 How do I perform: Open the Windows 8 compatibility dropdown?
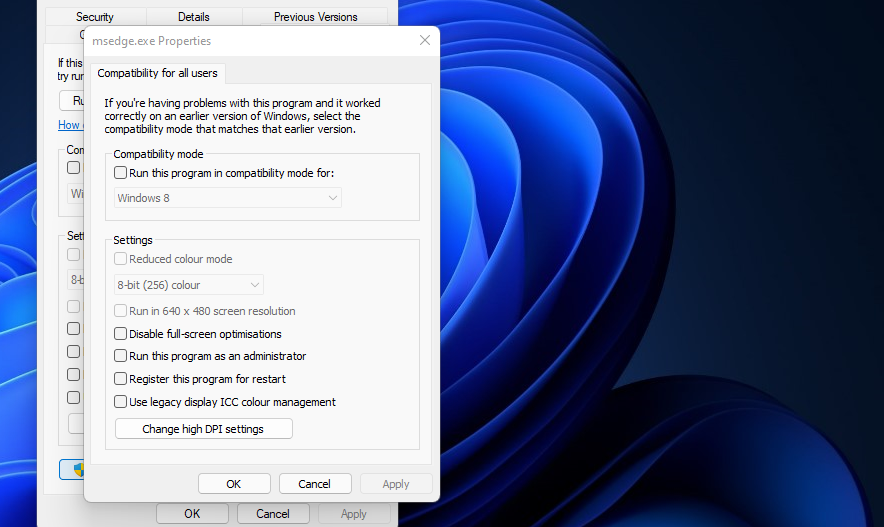[228, 198]
